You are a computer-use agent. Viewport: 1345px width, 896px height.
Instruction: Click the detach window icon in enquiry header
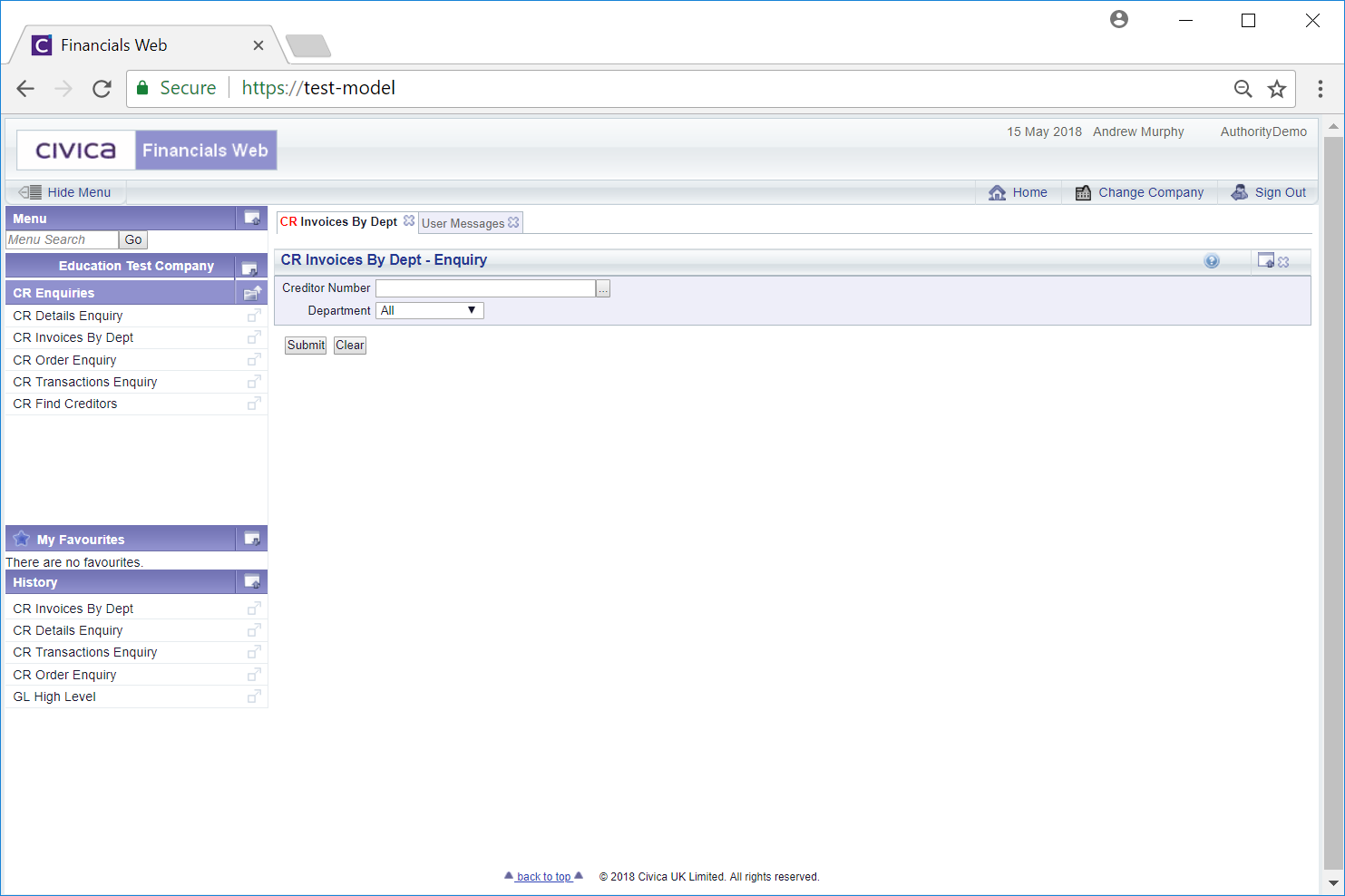(1266, 260)
